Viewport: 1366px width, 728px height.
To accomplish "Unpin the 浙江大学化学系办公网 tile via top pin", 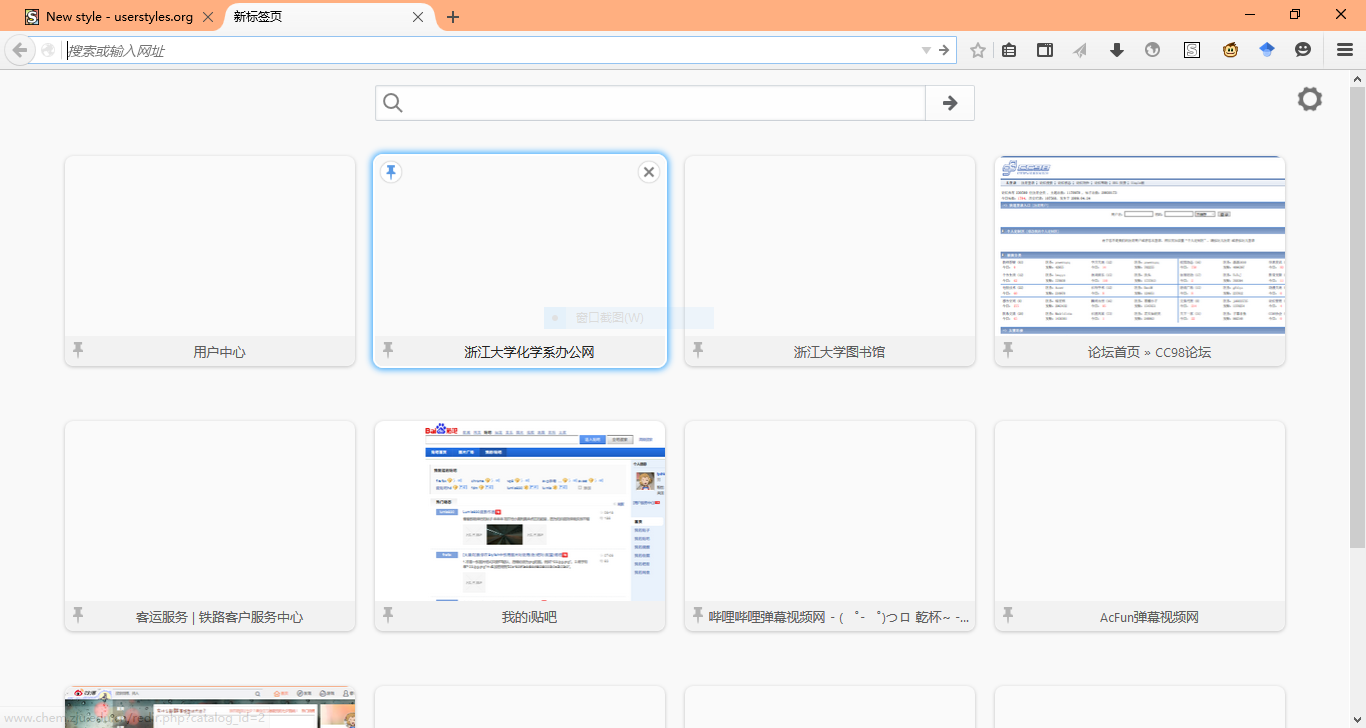I will [391, 172].
